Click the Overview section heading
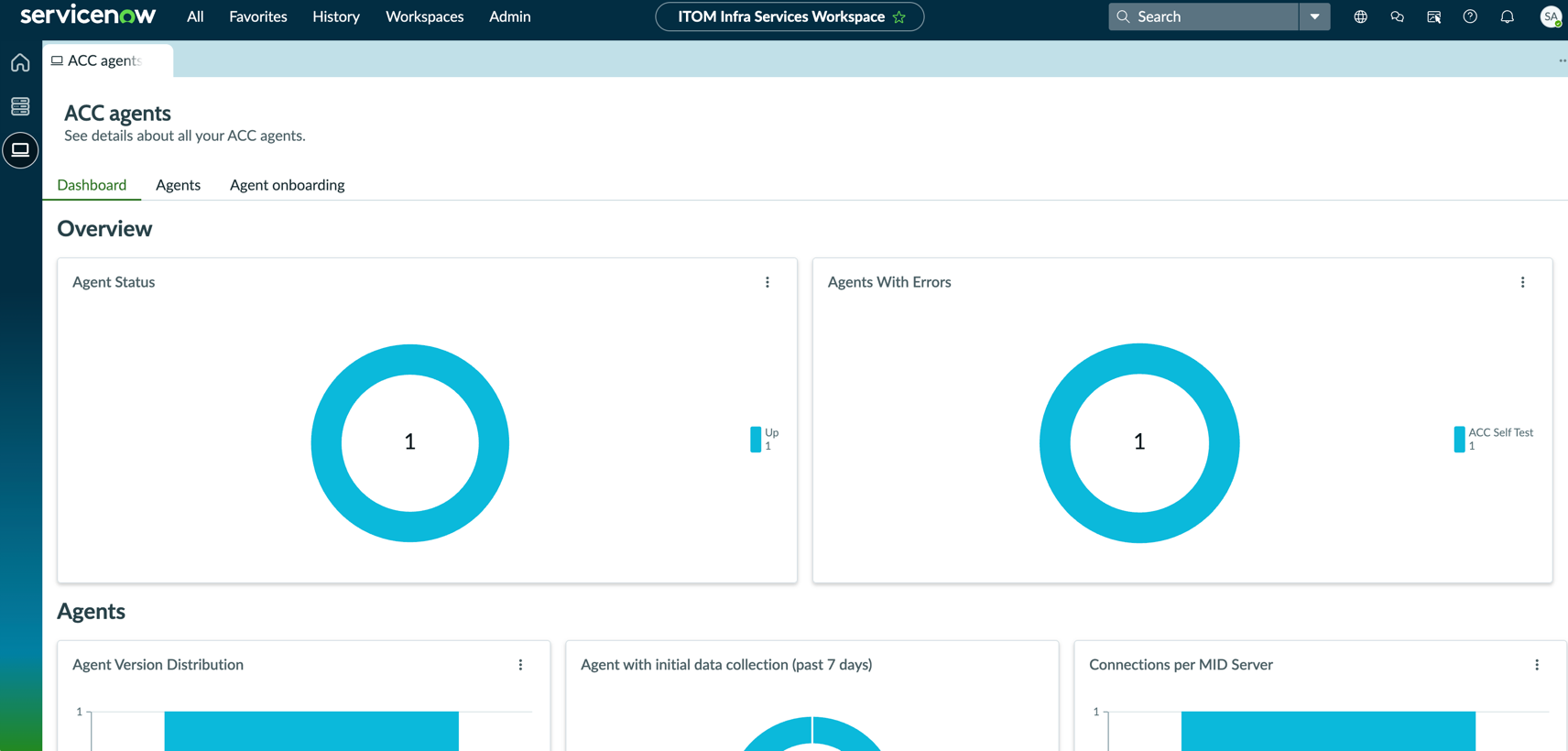The height and width of the screenshot is (751, 1568). tap(104, 229)
